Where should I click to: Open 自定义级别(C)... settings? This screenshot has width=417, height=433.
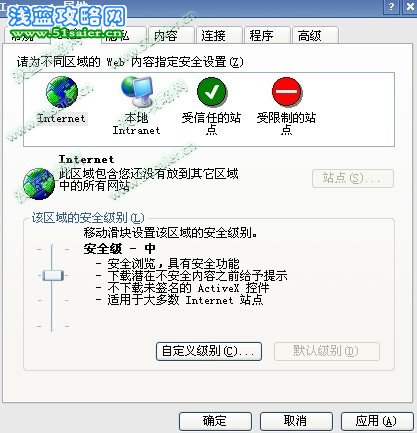209,351
